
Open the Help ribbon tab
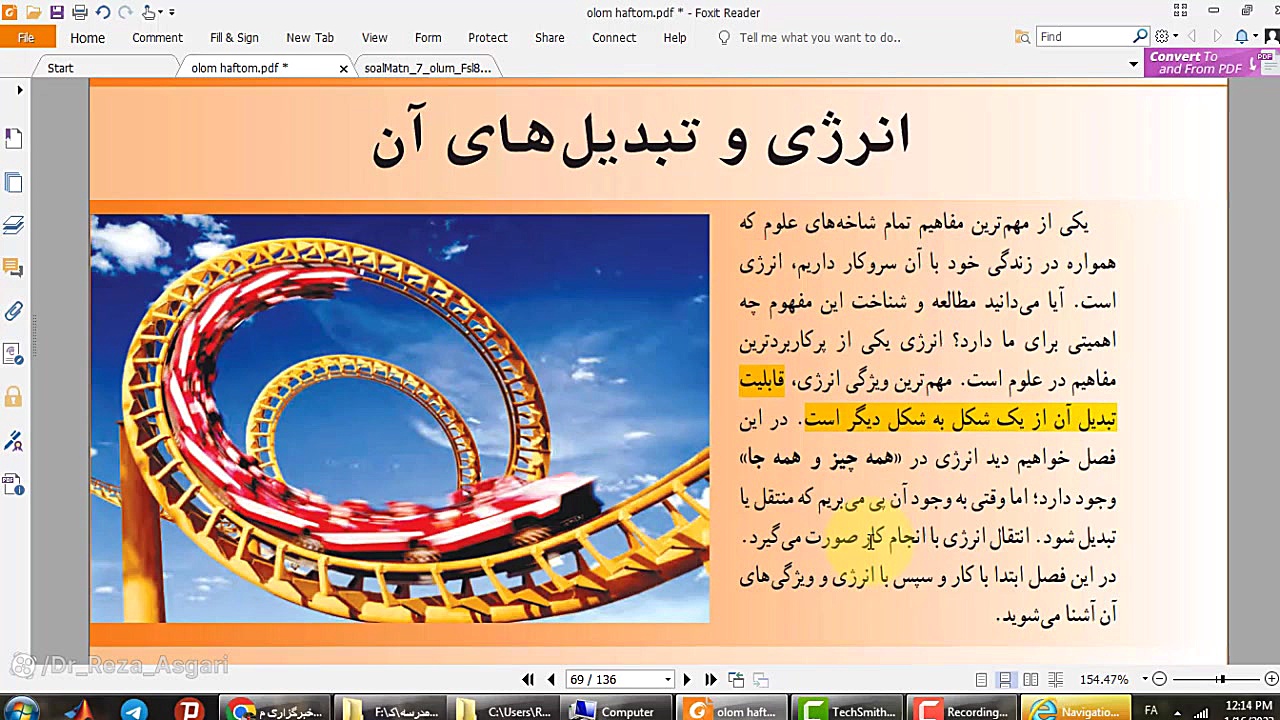675,37
